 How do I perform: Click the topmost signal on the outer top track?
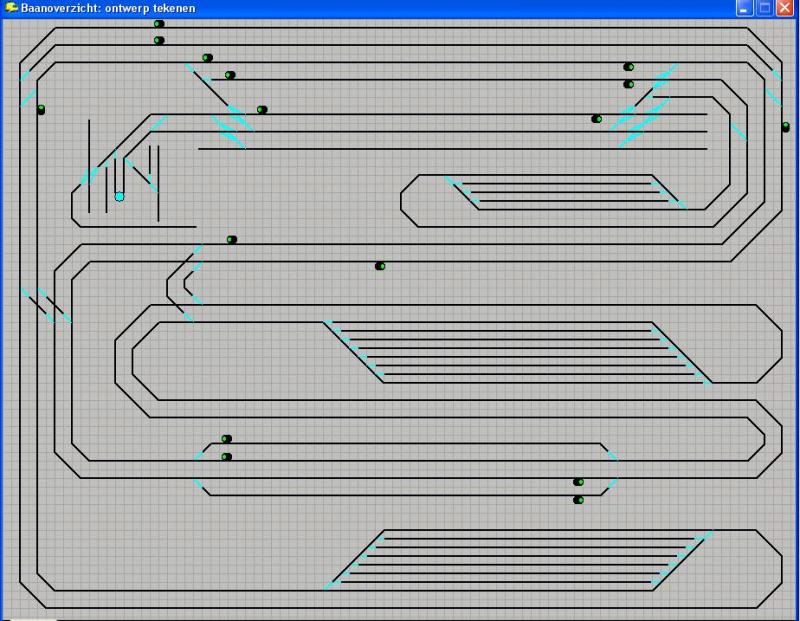click(x=159, y=23)
